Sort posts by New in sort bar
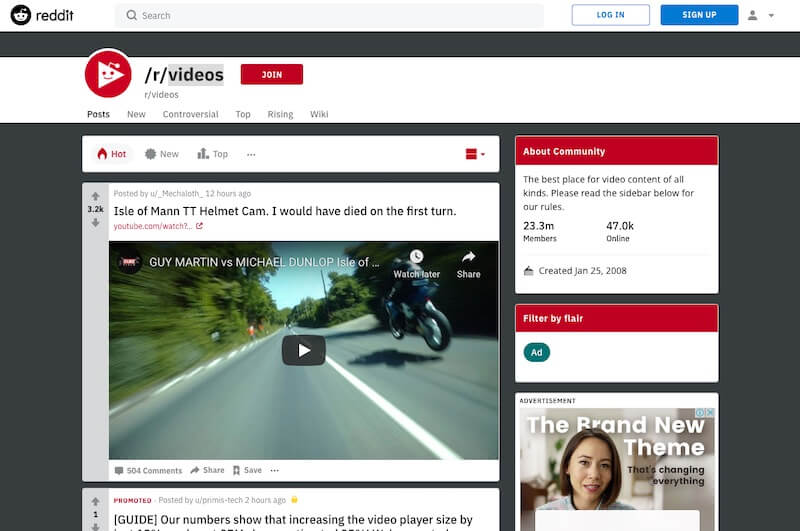Screen dimensions: 800x531 click(162, 154)
